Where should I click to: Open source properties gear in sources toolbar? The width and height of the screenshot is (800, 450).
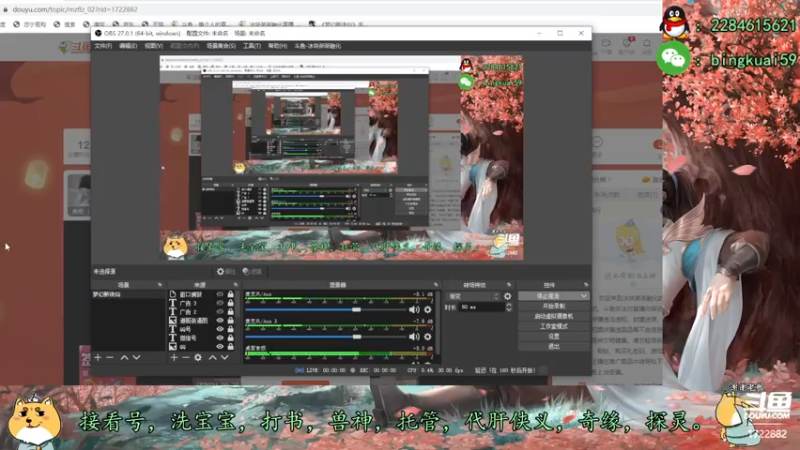[198, 358]
